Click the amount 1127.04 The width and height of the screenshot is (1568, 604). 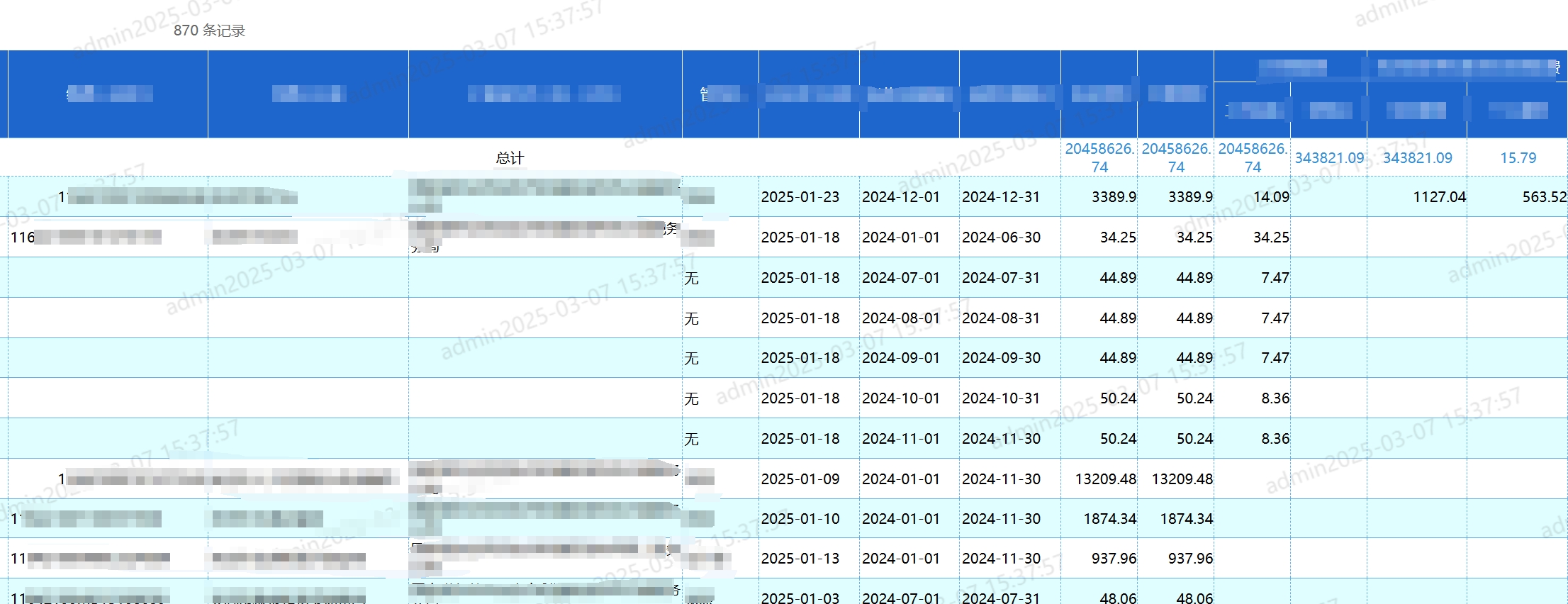pos(1439,197)
